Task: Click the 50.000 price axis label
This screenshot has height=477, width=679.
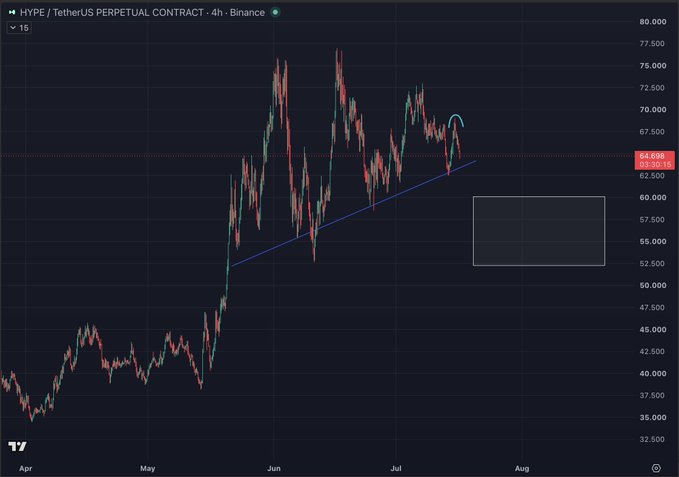Action: click(653, 285)
